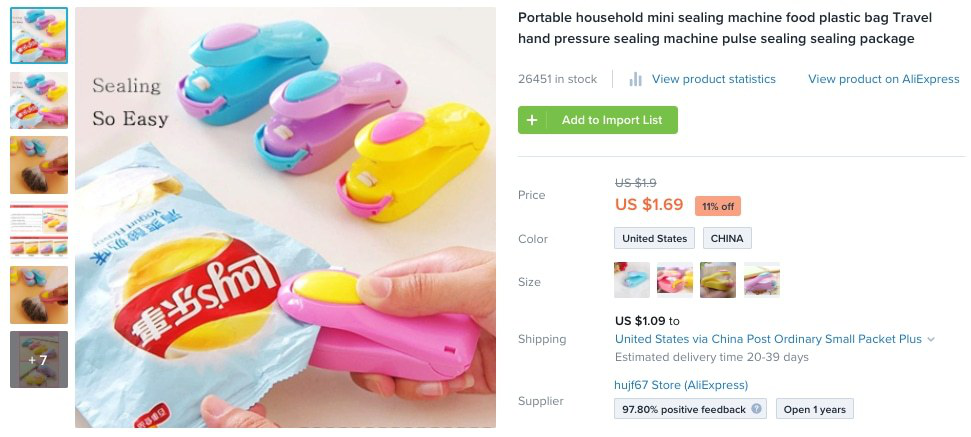The width and height of the screenshot is (971, 437).
Task: Select the United States option
Action: pos(654,239)
